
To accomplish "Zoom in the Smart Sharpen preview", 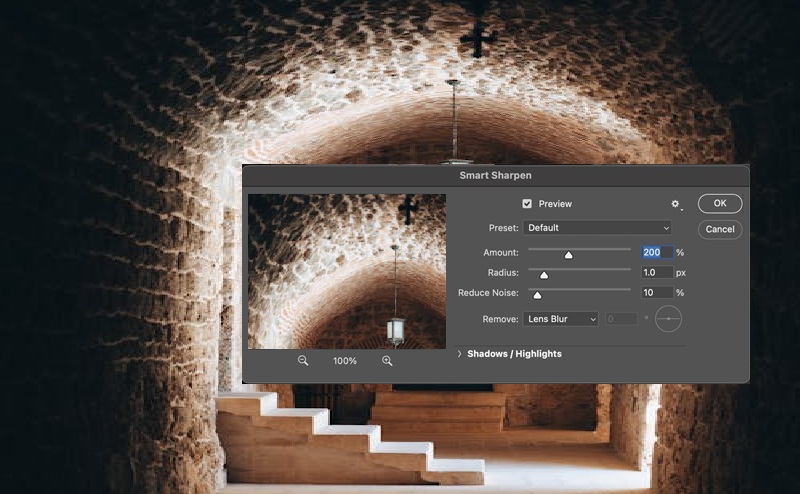I will click(x=387, y=361).
